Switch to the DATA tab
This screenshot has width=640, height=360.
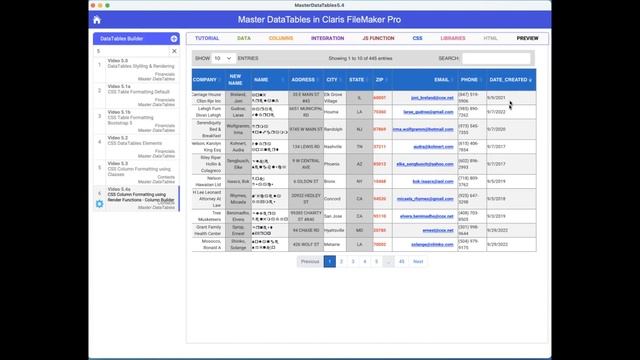coord(244,38)
